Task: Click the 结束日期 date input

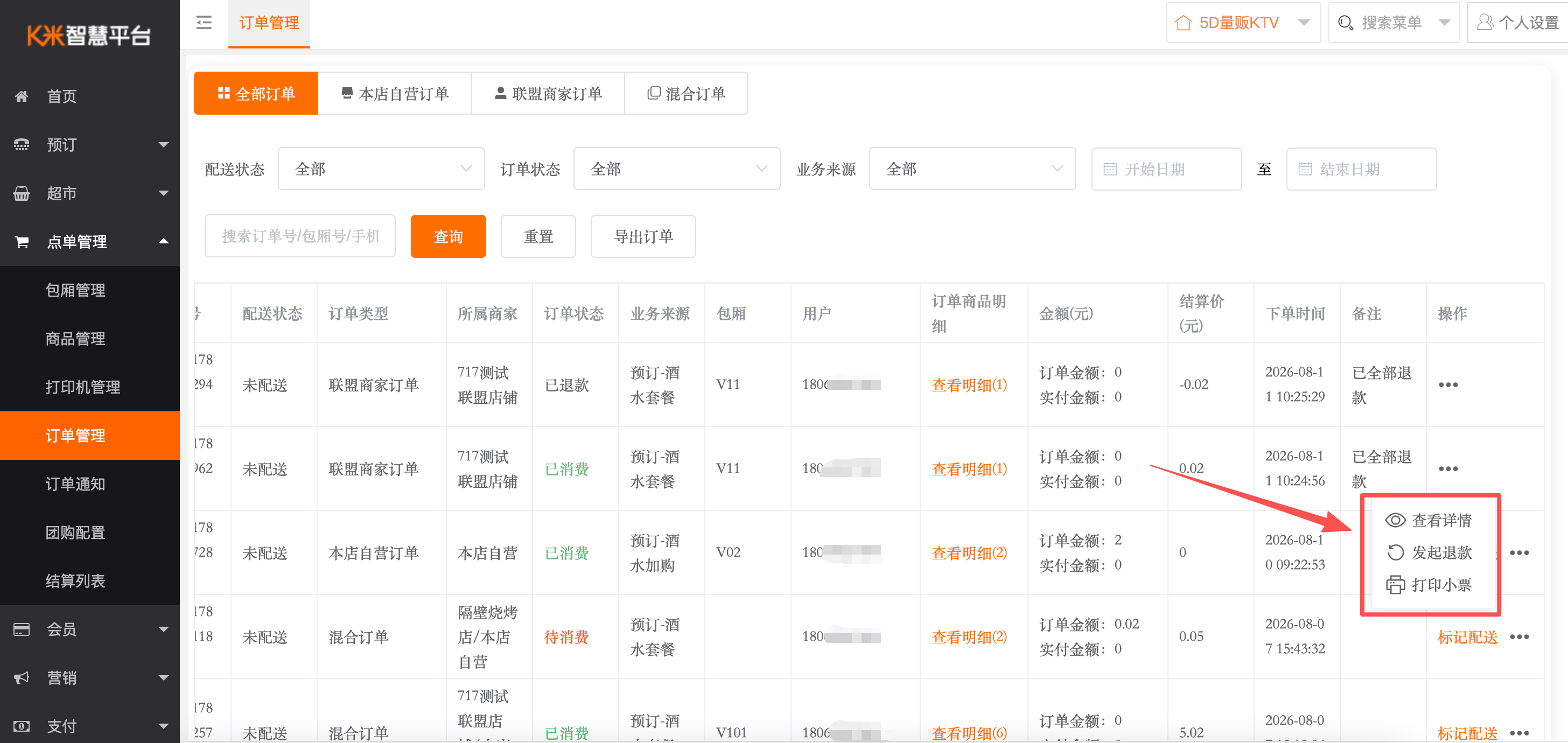Action: (x=1361, y=169)
